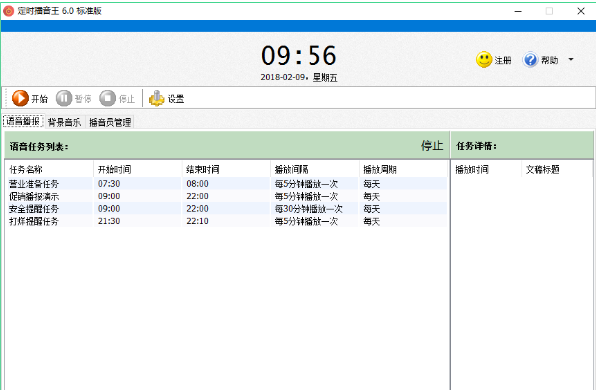Open the Help (帮助) question mark icon
The image size is (596, 390).
point(530,60)
